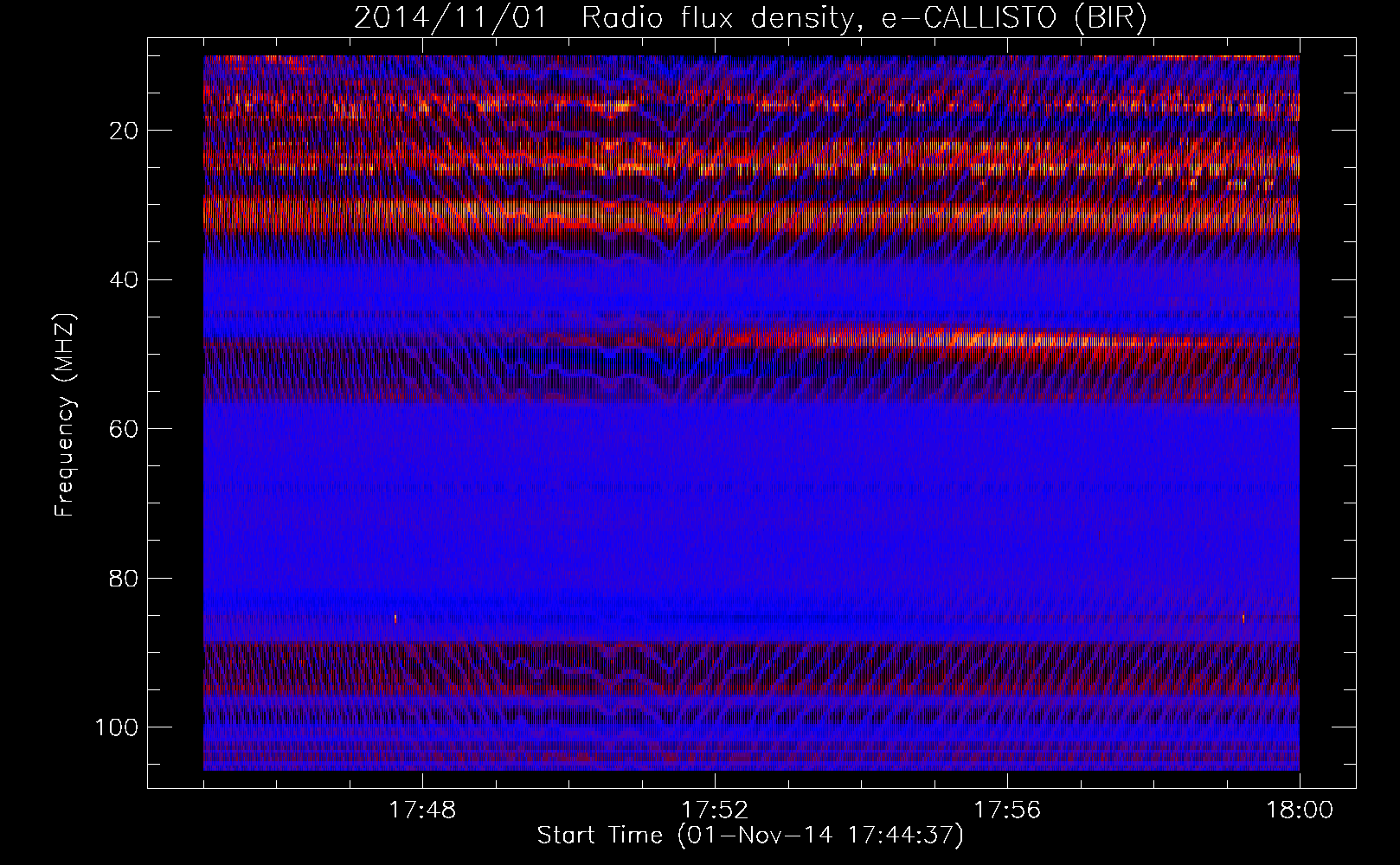This screenshot has width=1400, height=865.
Task: Click the plot title '2014/11/01 Radio flux density'
Action: [x=750, y=18]
